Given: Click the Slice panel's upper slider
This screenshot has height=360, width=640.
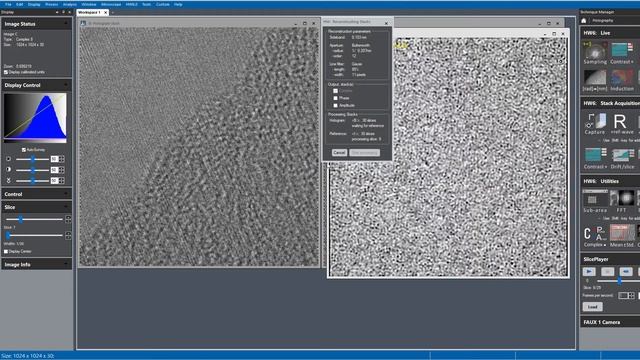Looking at the screenshot, I should point(34,219).
